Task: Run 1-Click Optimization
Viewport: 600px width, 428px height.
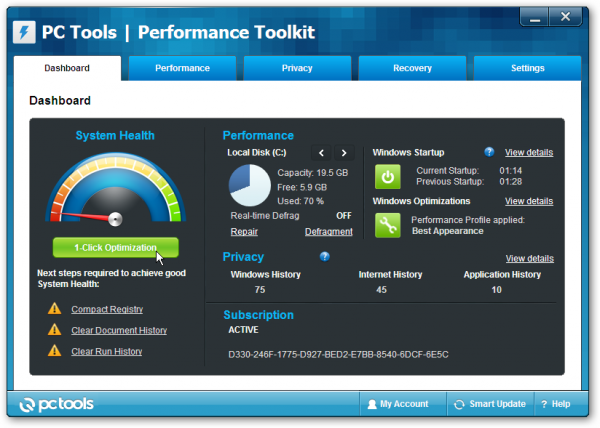Action: (116, 247)
